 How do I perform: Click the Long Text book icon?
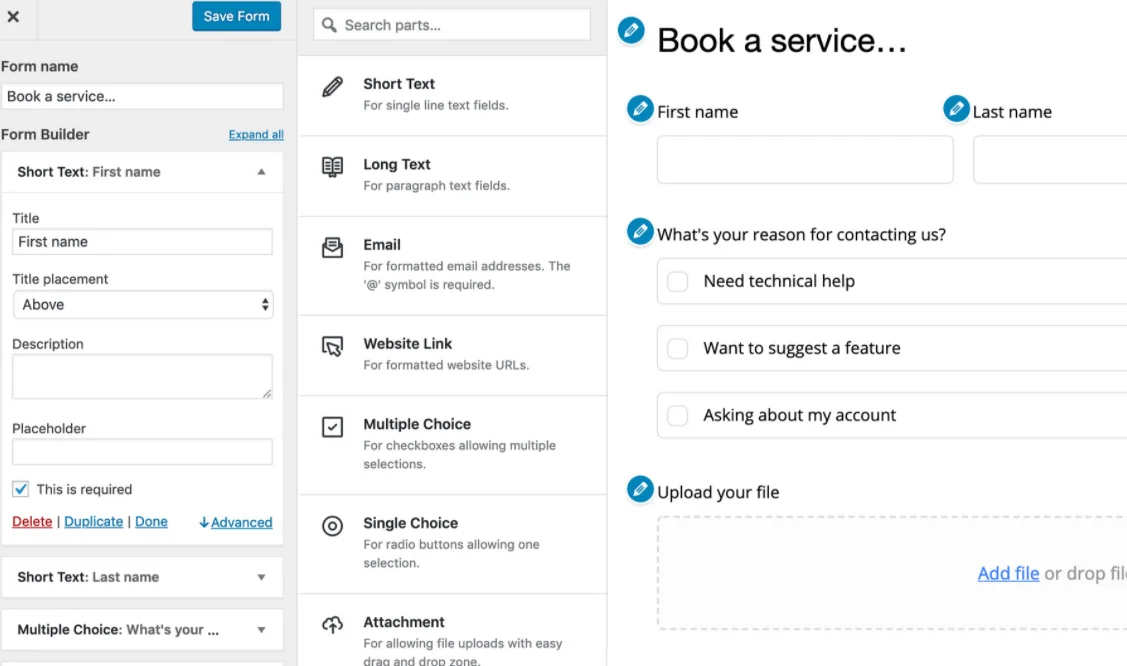[x=332, y=167]
